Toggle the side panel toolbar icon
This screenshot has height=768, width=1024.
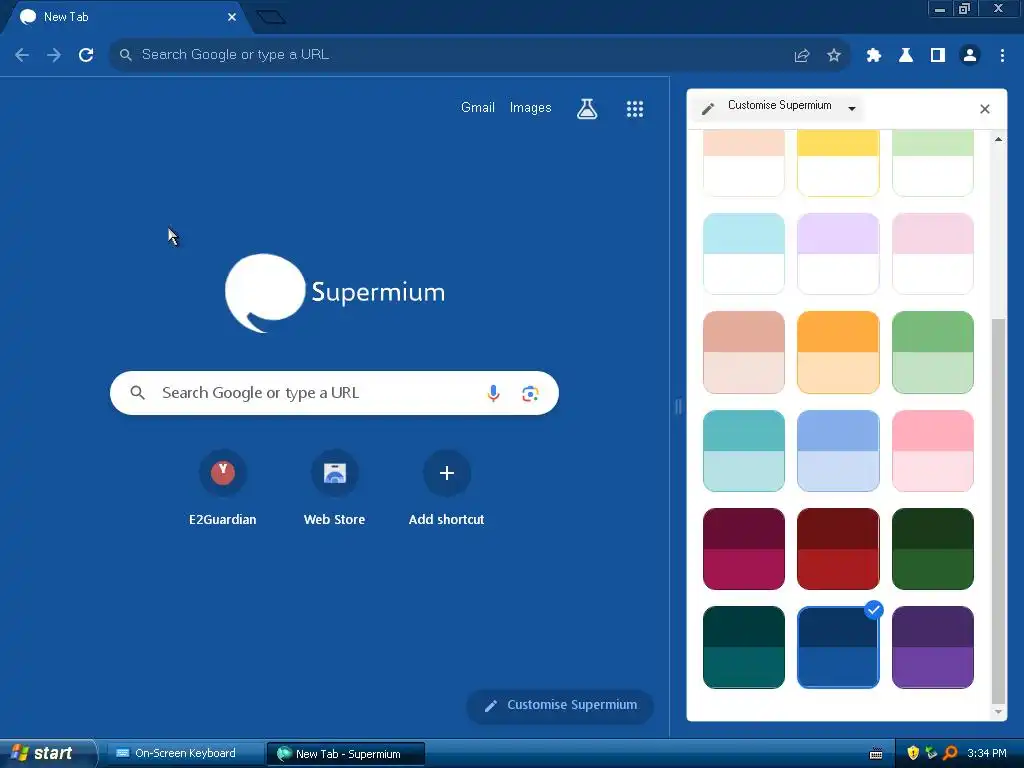pos(938,56)
